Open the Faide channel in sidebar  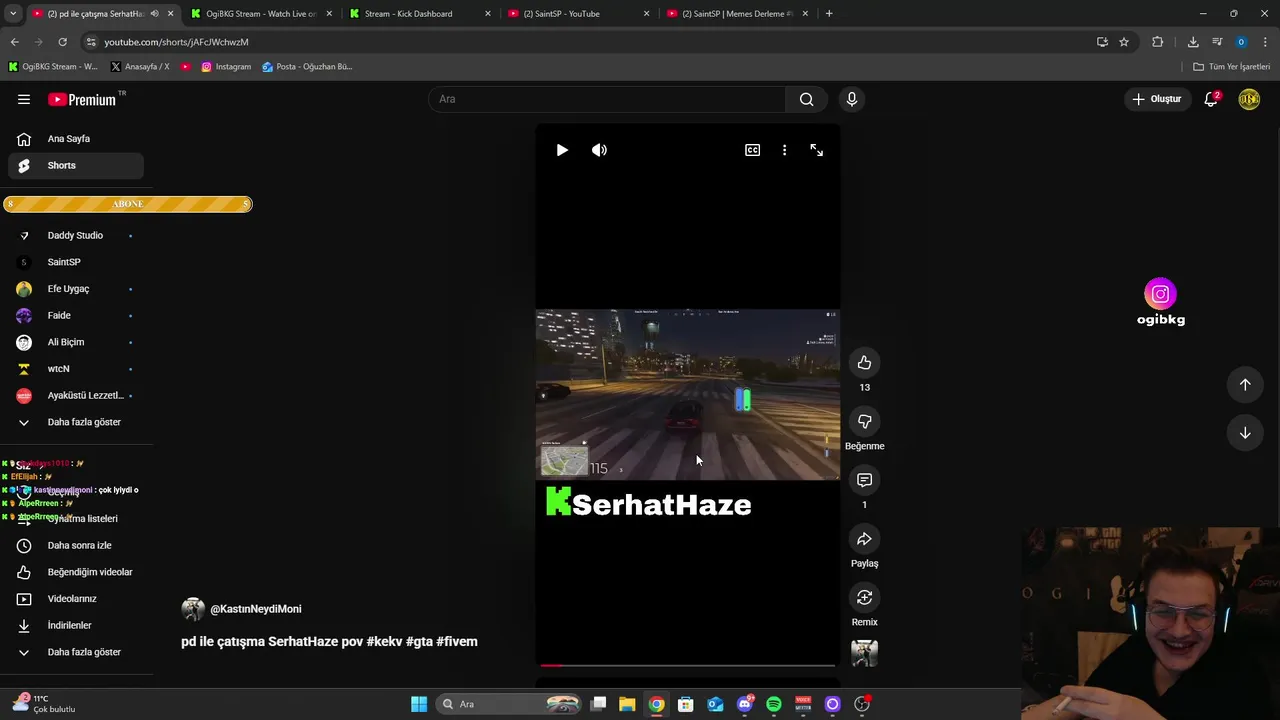[76, 315]
